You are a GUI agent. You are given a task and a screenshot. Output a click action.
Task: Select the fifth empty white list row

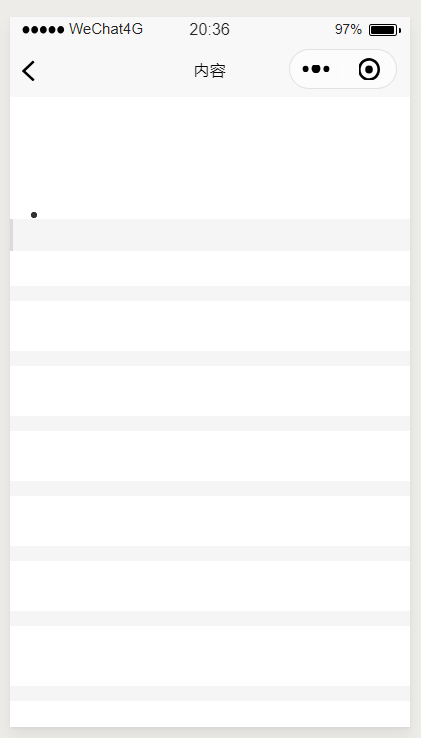(x=210, y=521)
